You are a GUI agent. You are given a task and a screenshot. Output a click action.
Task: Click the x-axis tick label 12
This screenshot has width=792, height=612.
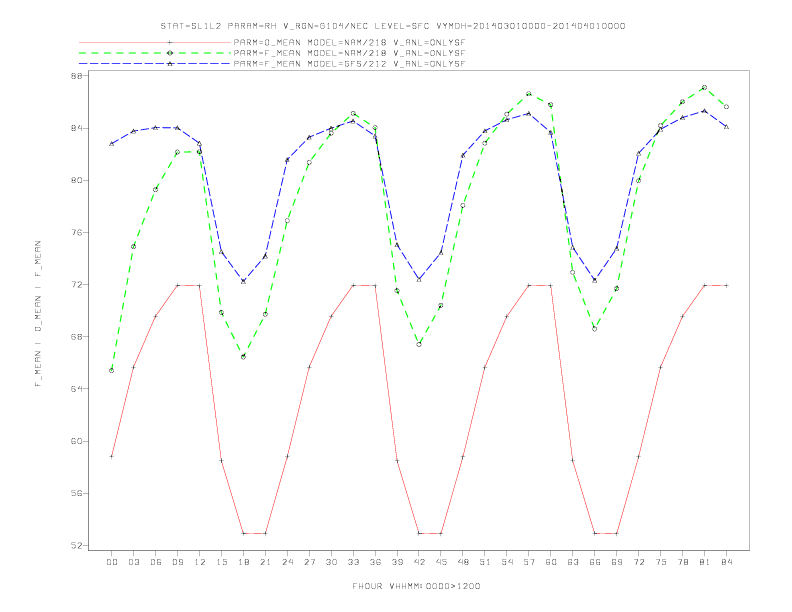pos(200,562)
